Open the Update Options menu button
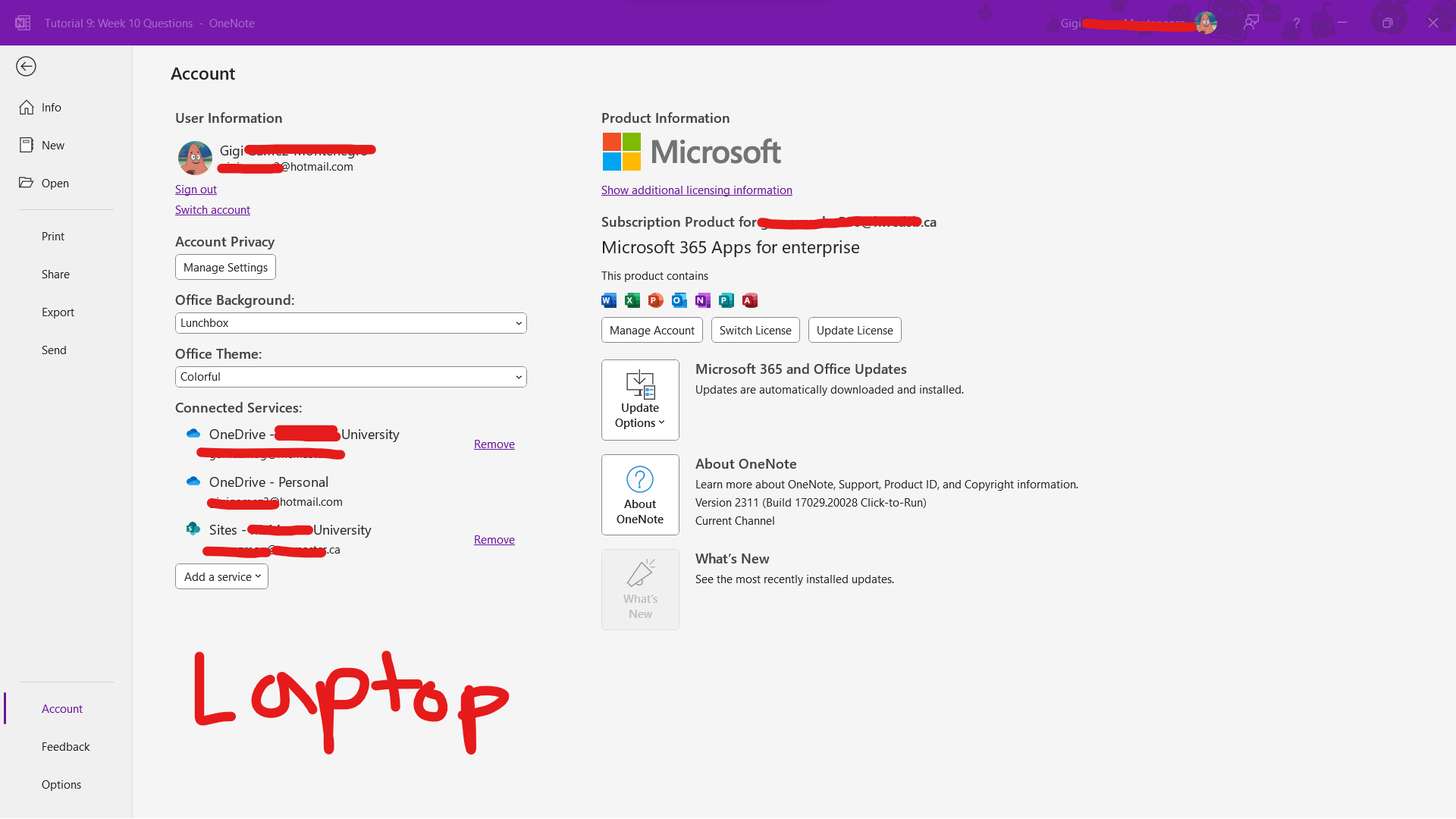 (x=640, y=400)
